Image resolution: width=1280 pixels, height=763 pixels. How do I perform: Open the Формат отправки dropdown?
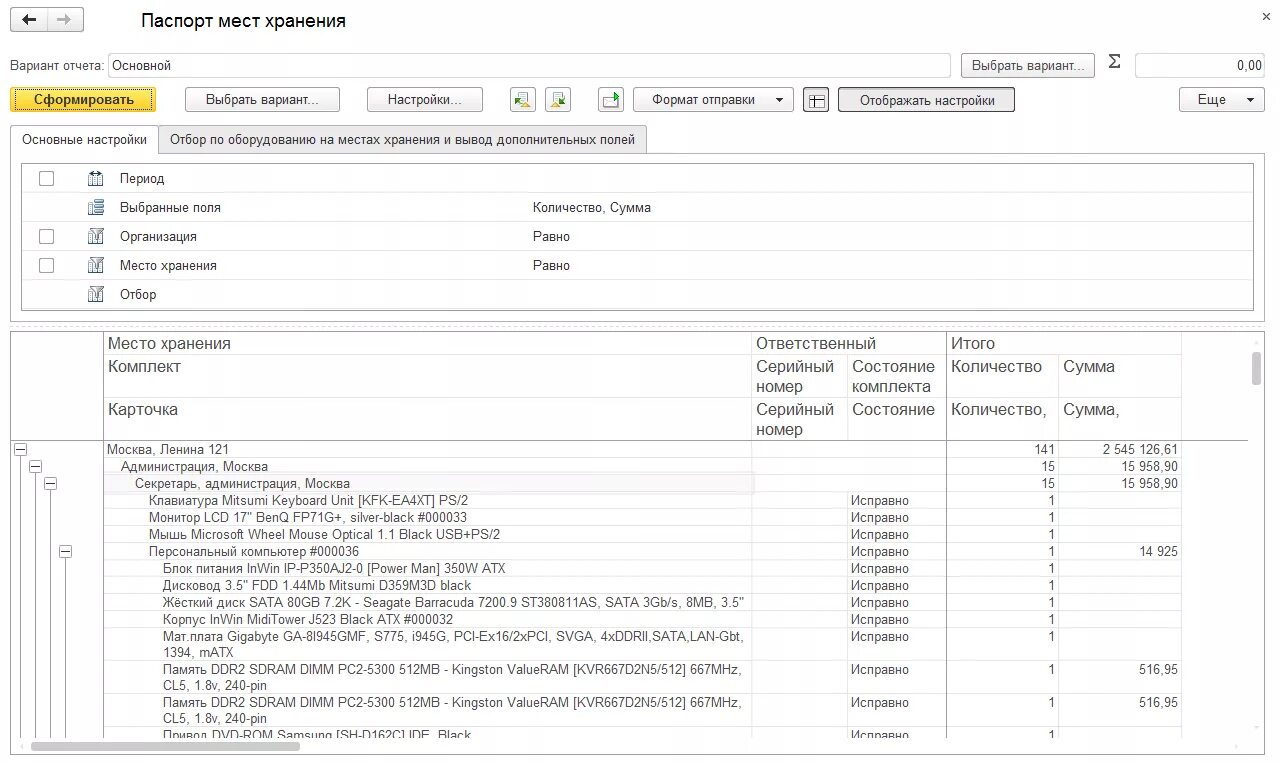coord(713,100)
